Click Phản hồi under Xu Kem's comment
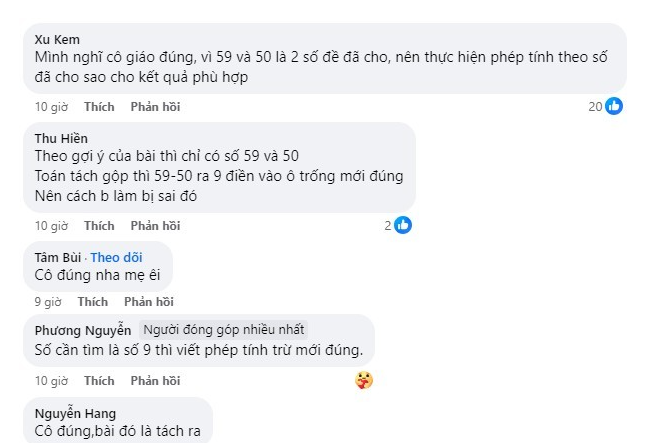659x443 pixels. [156, 107]
